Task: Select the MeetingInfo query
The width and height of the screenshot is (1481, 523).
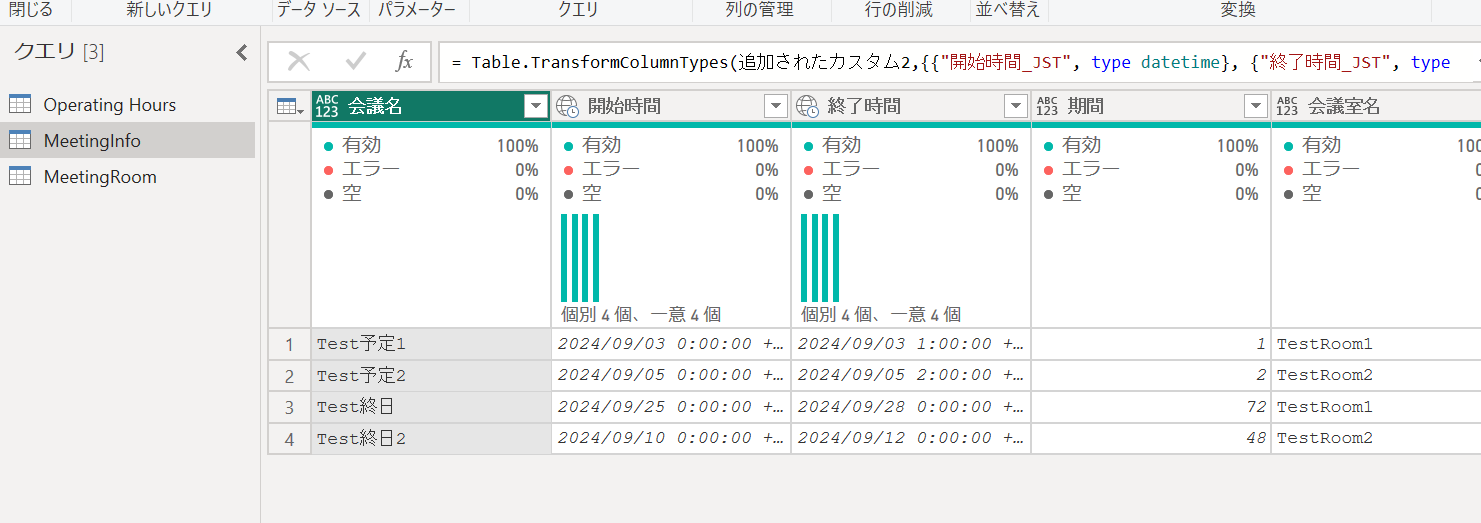Action: point(127,141)
